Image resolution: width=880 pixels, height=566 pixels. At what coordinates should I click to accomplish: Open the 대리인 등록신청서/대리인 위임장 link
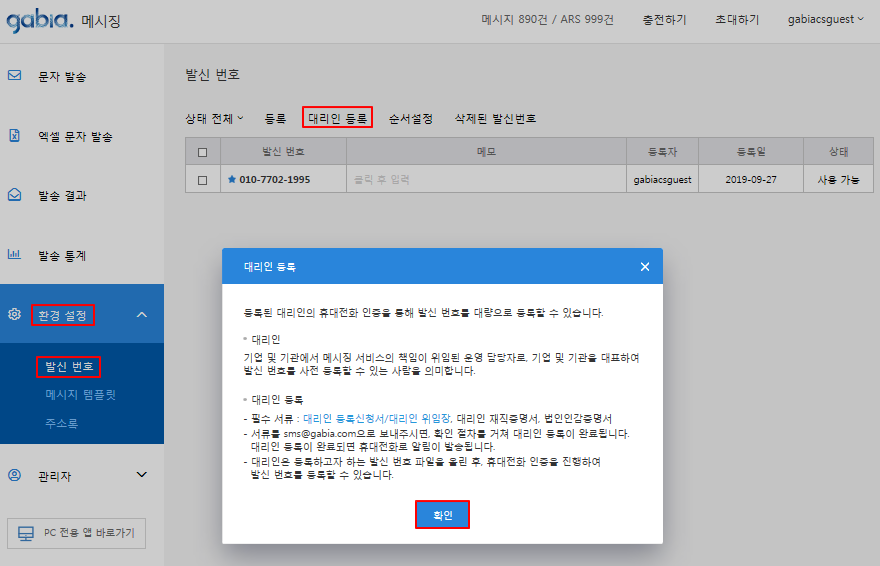[377, 418]
